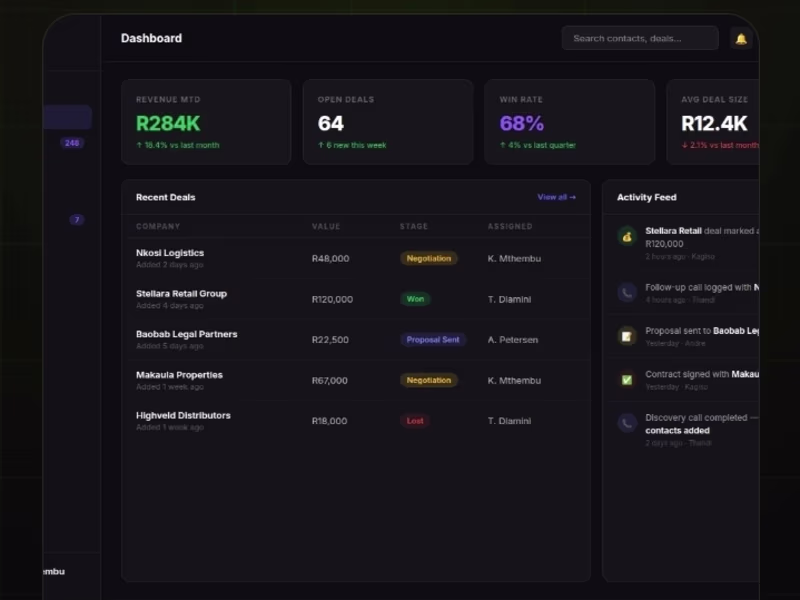Click T. Dlamini in Highveld Distributors row
Image resolution: width=800 pixels, height=600 pixels.
[x=509, y=421]
